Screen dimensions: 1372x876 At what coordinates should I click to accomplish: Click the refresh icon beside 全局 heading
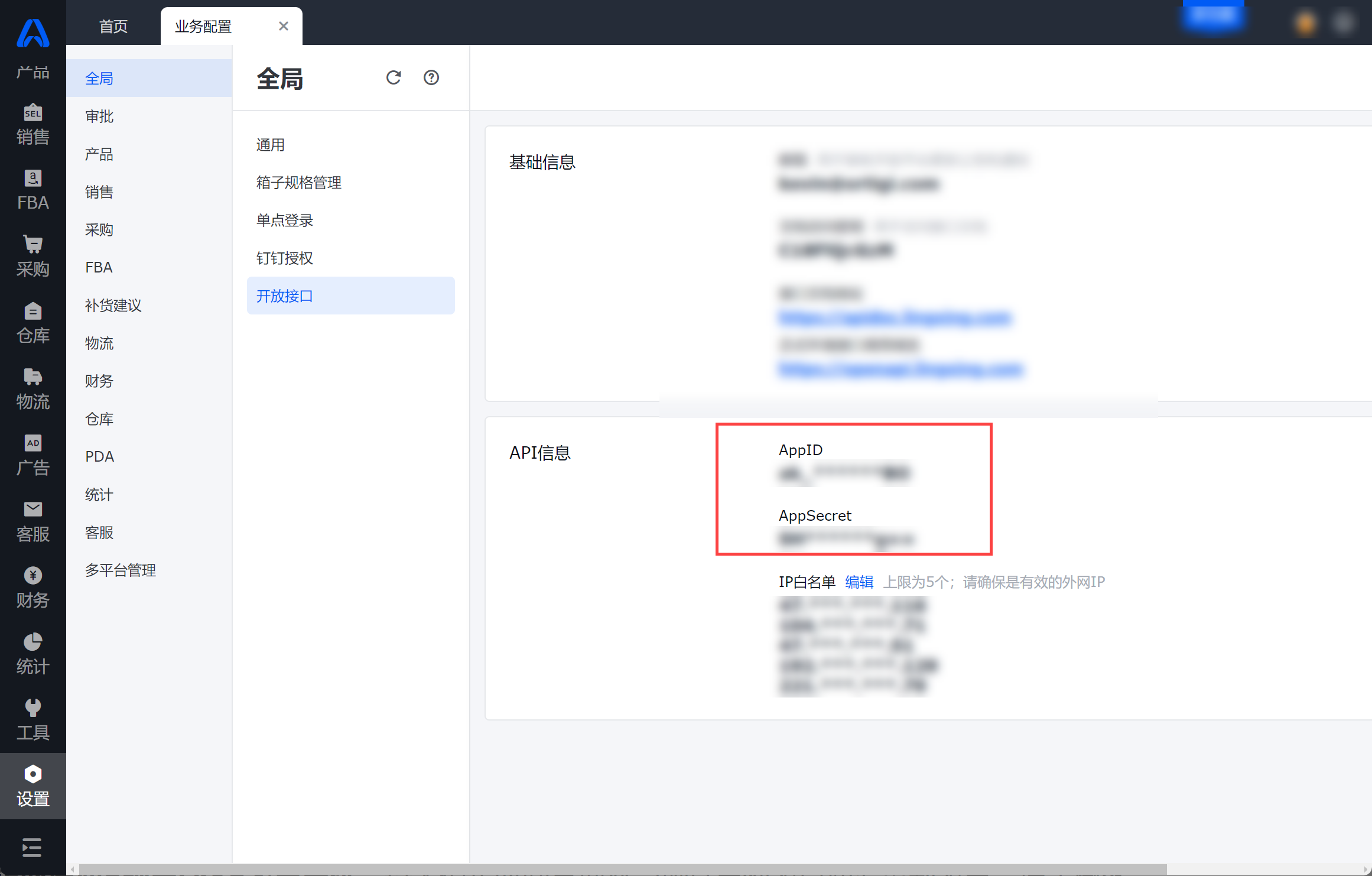point(394,77)
